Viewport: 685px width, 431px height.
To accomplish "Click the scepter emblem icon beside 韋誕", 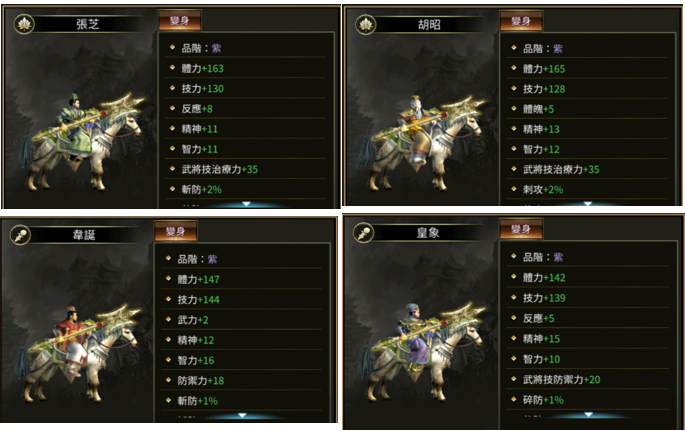I will point(20,235).
